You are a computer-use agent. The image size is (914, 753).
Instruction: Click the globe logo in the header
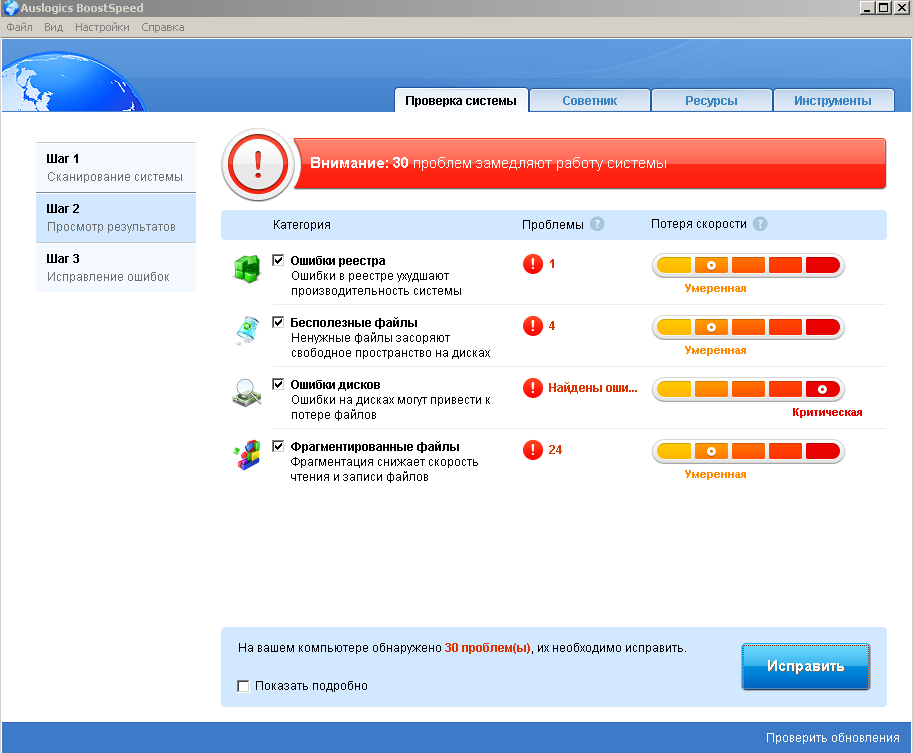pyautogui.click(x=73, y=82)
